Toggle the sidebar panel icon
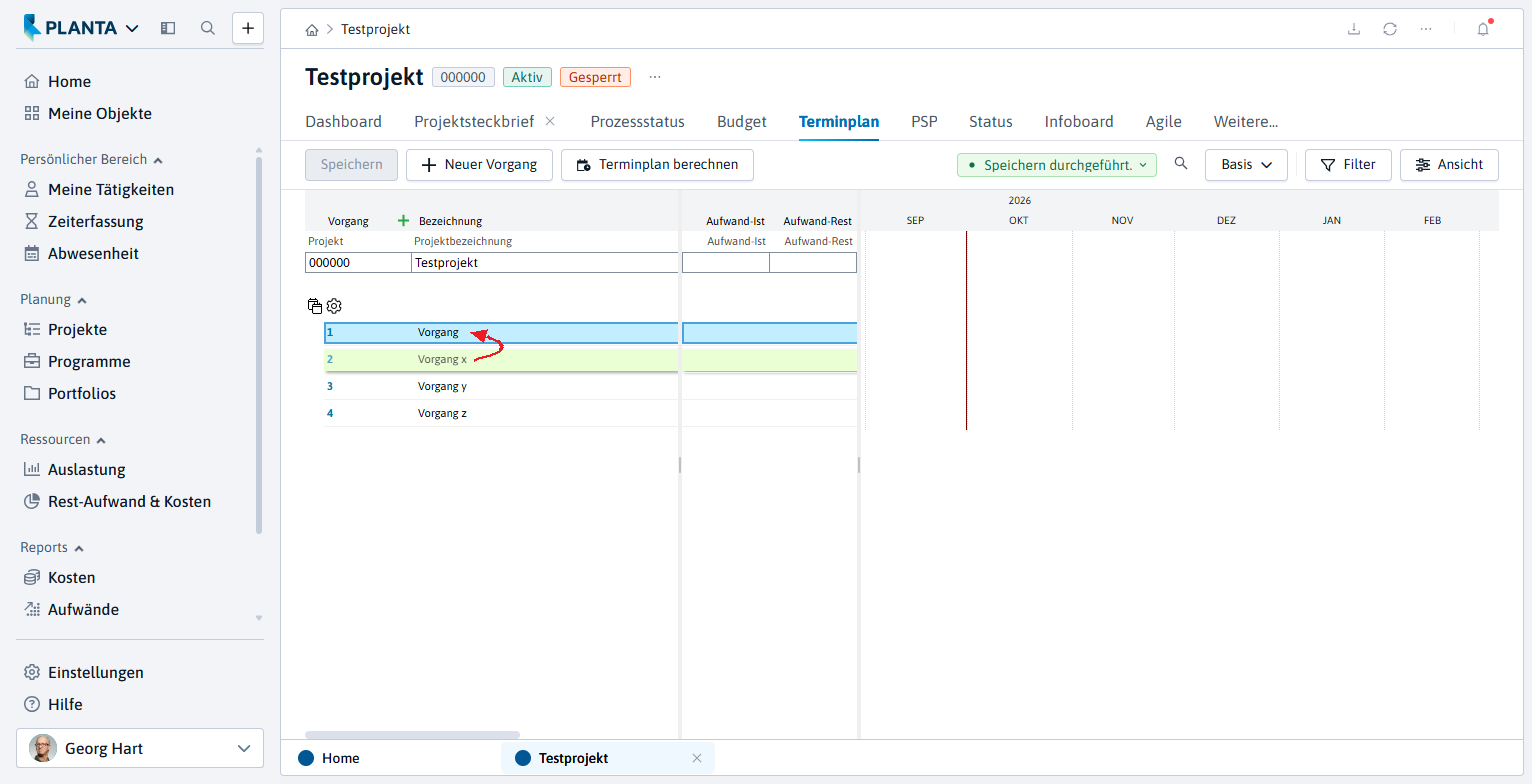Viewport: 1532px width, 784px height. click(x=168, y=28)
